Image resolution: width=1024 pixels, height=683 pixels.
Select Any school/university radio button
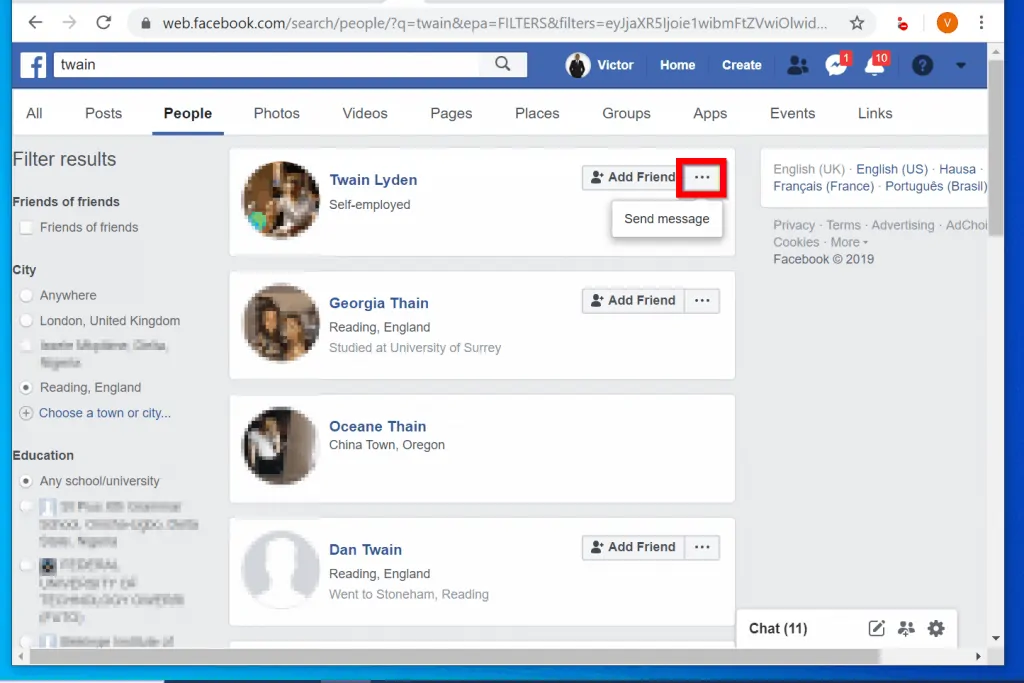coord(26,481)
